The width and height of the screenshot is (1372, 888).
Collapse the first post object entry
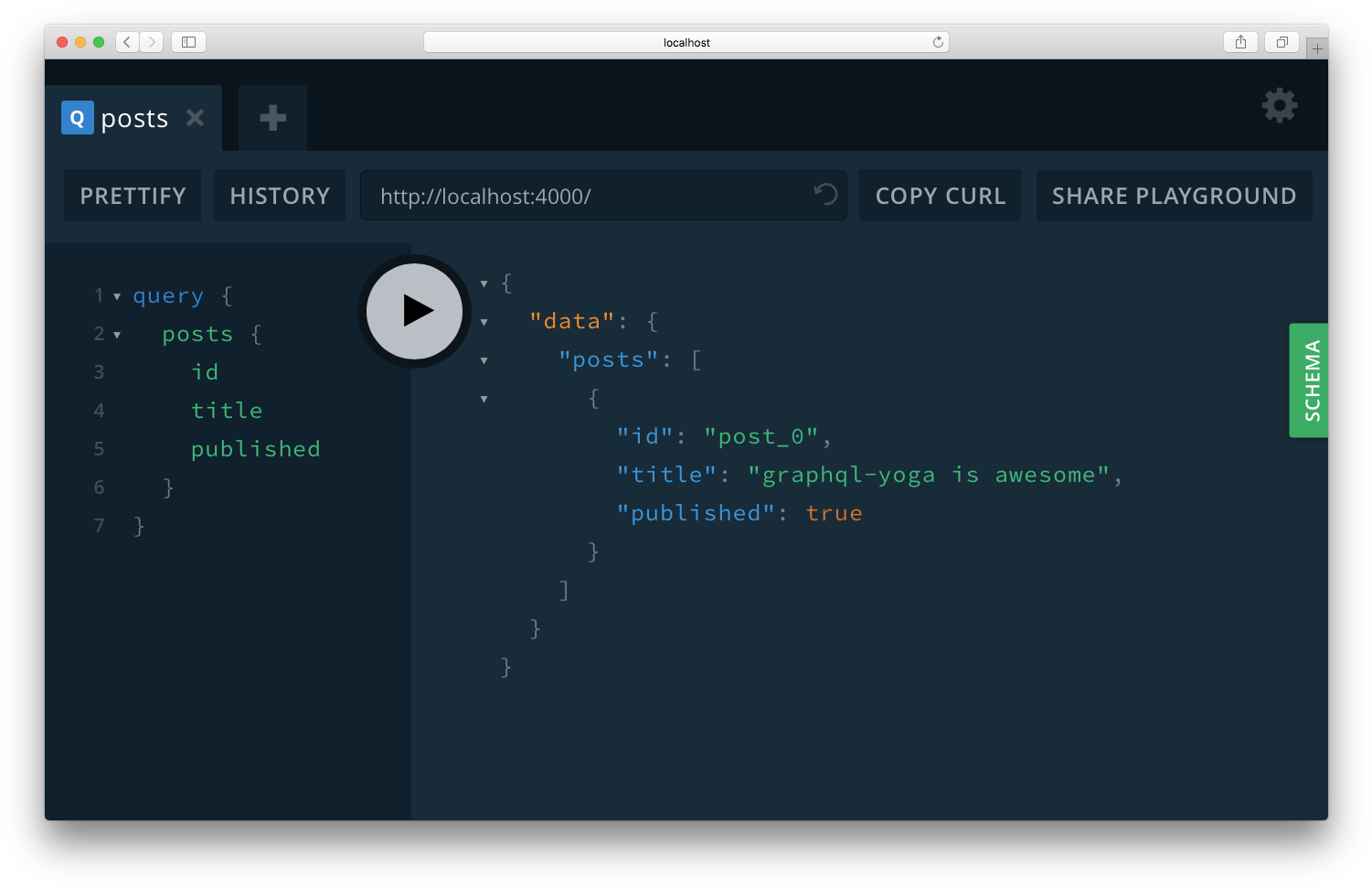pos(484,398)
